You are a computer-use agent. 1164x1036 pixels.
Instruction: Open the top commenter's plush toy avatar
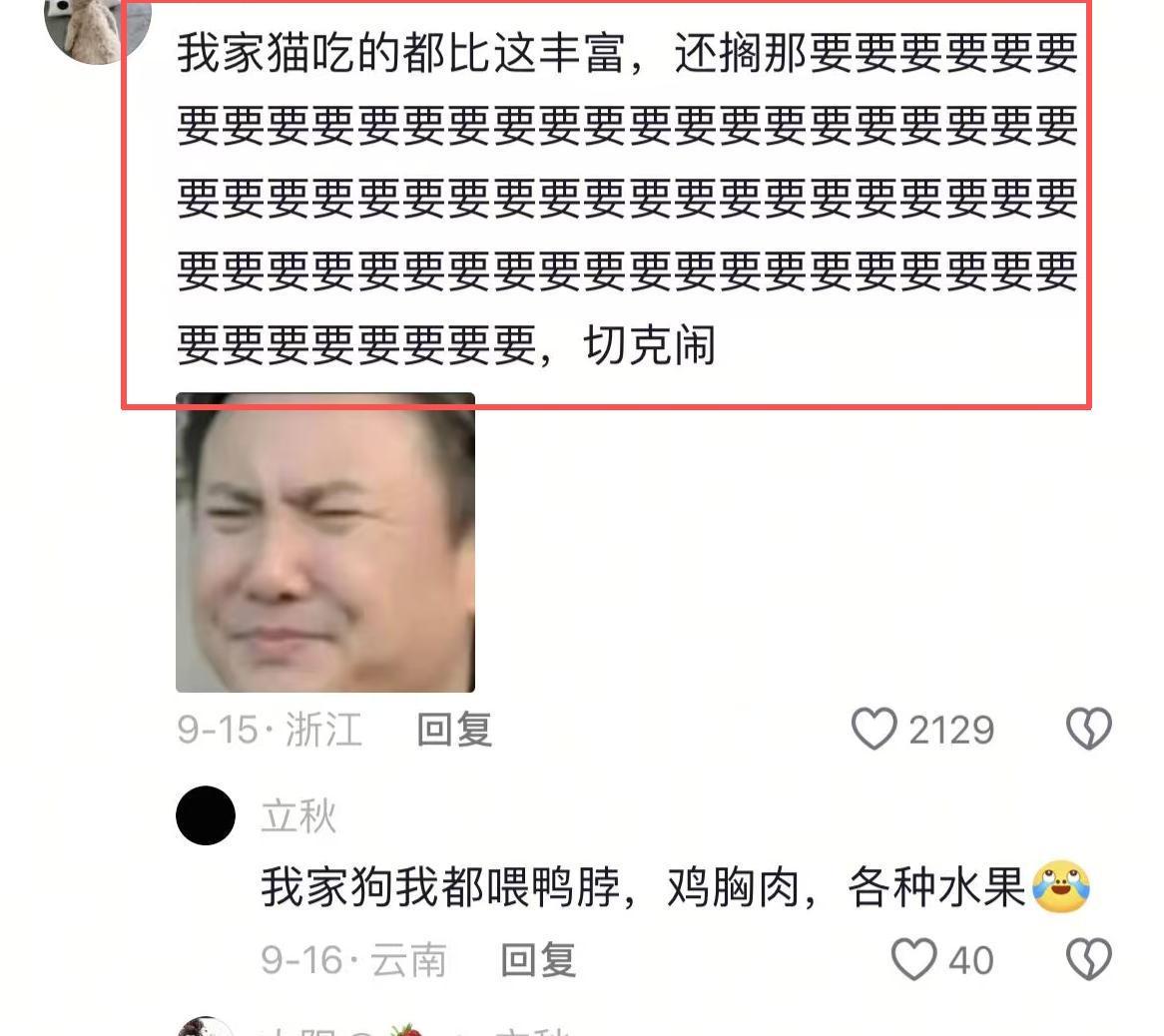pyautogui.click(x=98, y=30)
